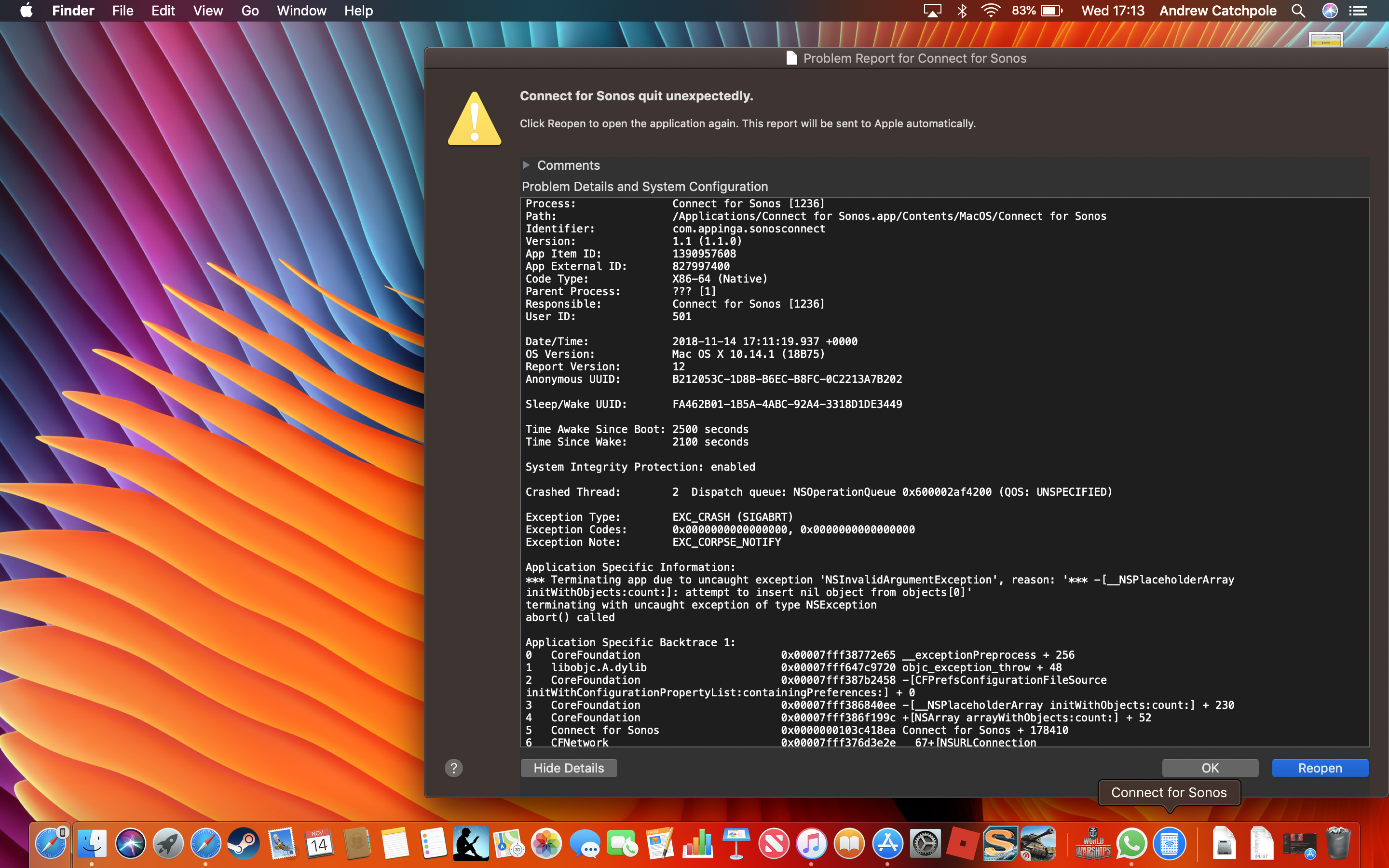Open Calendar showing Nov 14

click(x=319, y=844)
